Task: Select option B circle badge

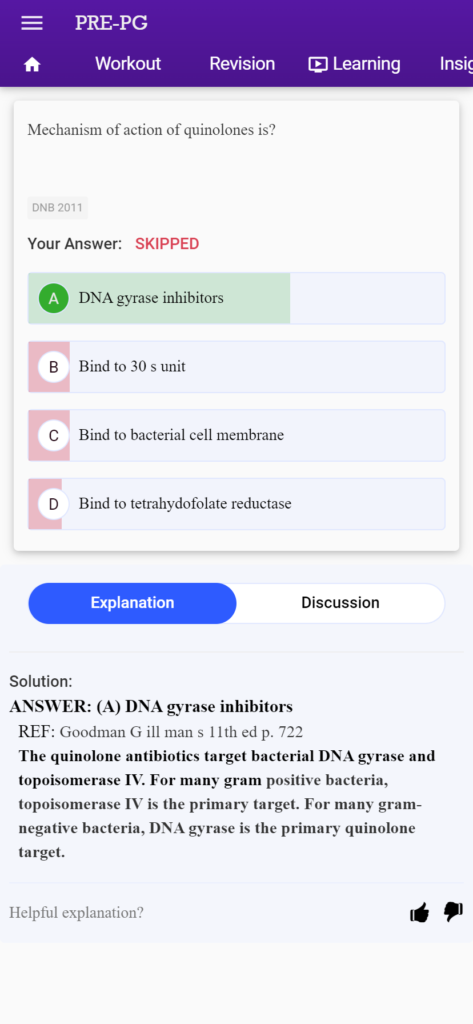Action: click(x=54, y=367)
